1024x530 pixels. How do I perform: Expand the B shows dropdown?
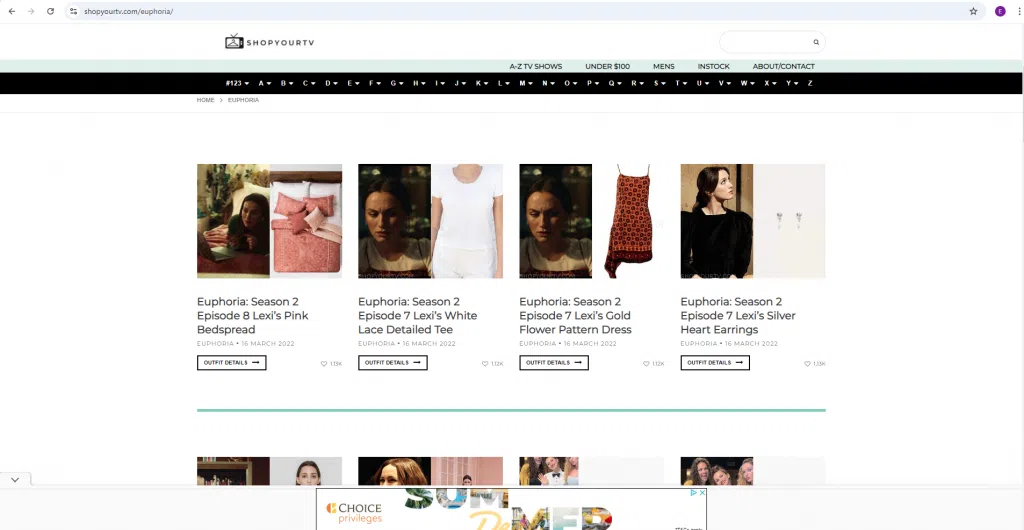[287, 84]
